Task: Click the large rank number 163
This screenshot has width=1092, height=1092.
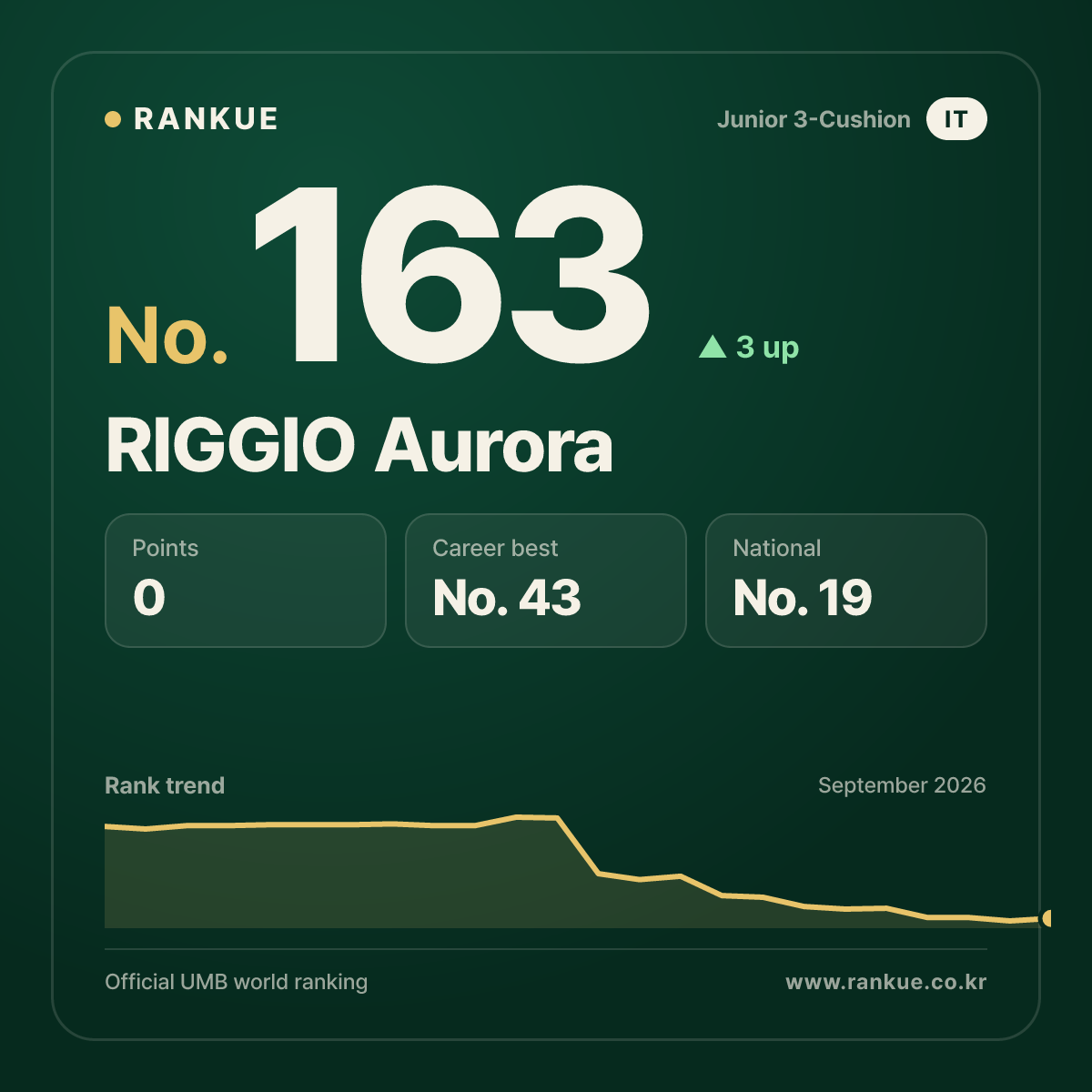Action: pyautogui.click(x=452, y=274)
